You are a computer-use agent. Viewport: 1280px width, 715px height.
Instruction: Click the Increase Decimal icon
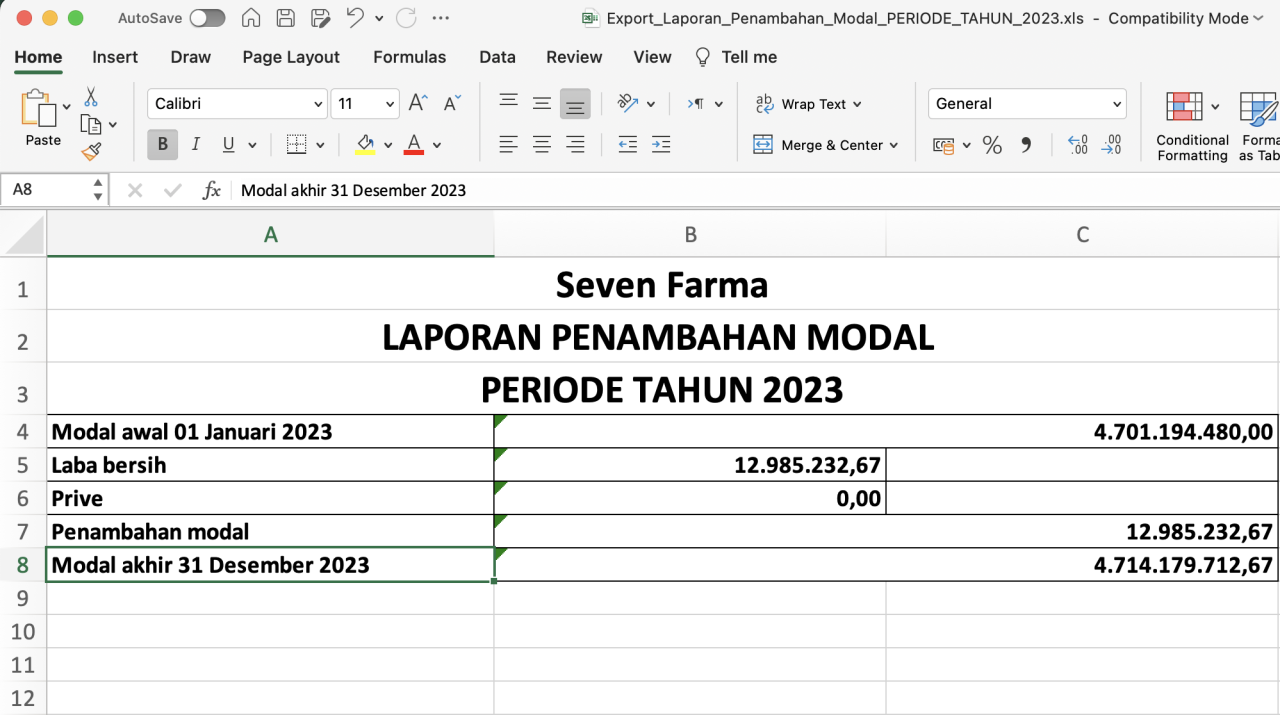coord(1078,145)
